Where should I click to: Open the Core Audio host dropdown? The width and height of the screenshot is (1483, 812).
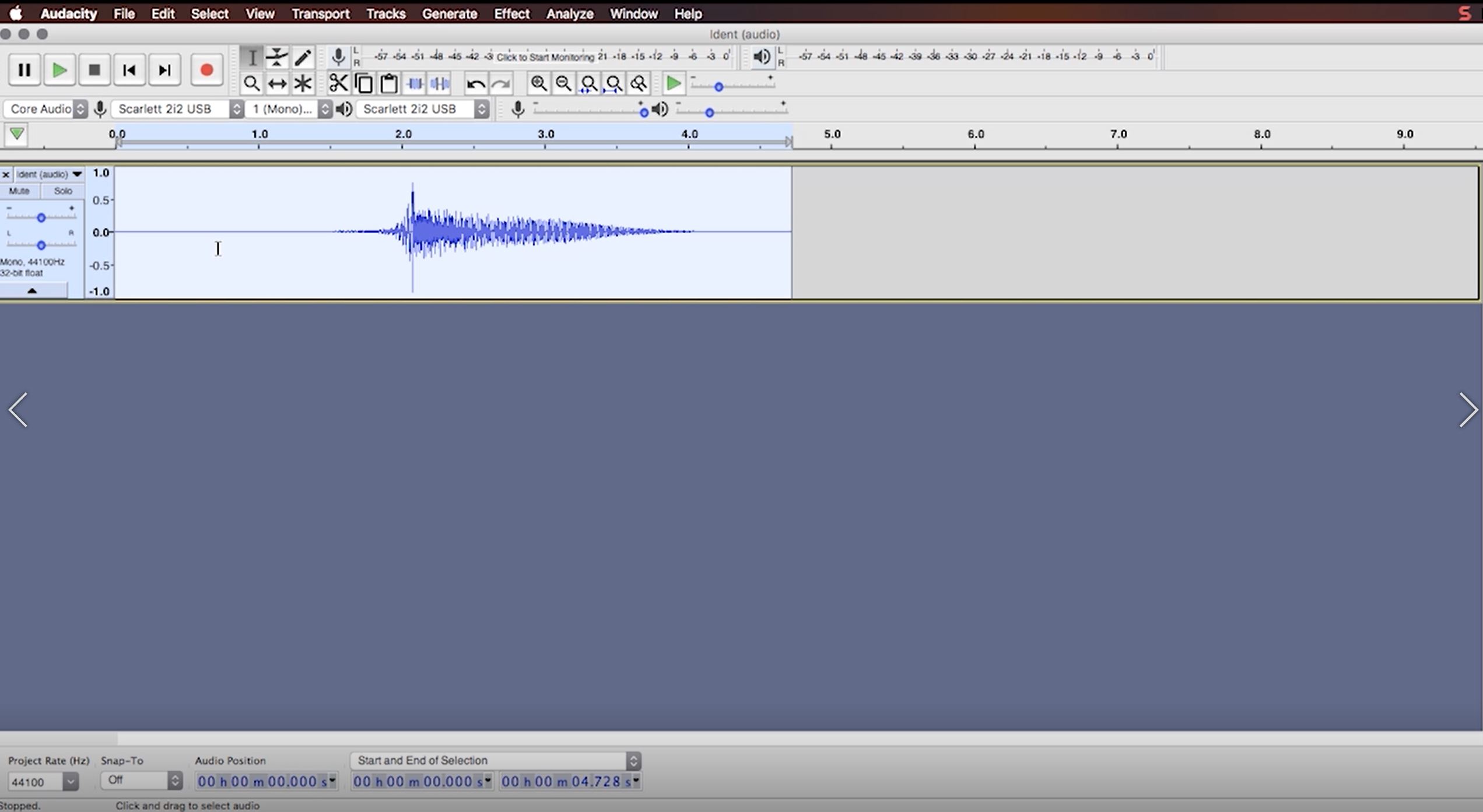[x=47, y=109]
